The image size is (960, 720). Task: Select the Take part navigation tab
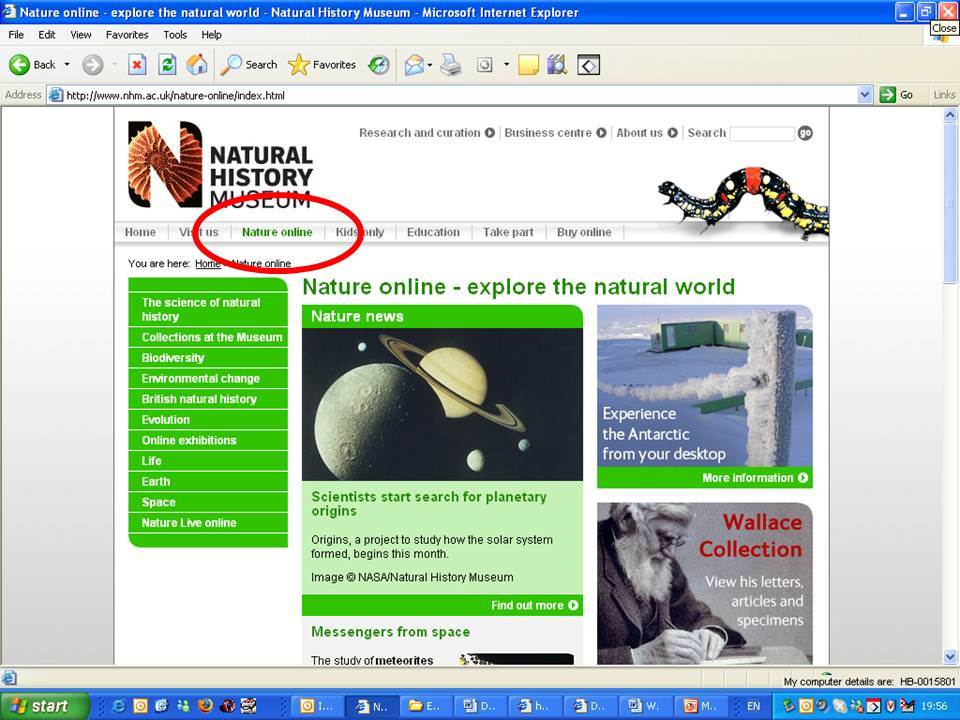[x=508, y=232]
